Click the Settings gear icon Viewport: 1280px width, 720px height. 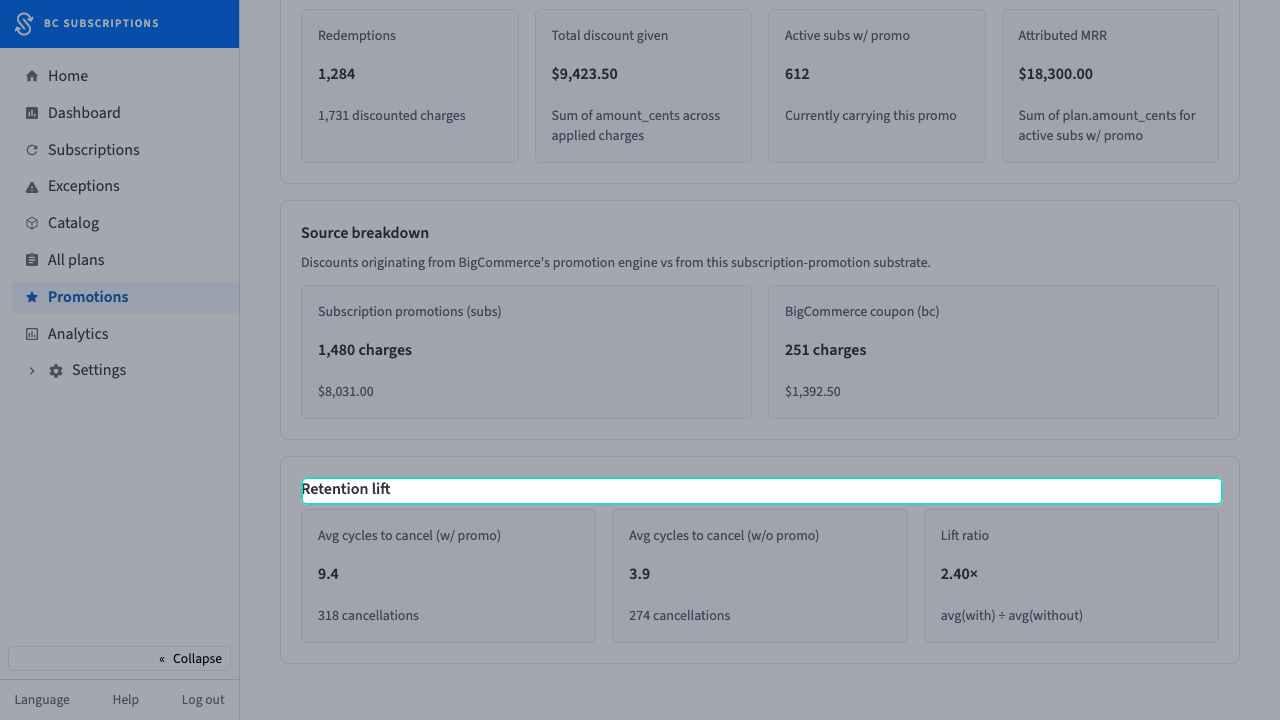pos(56,371)
